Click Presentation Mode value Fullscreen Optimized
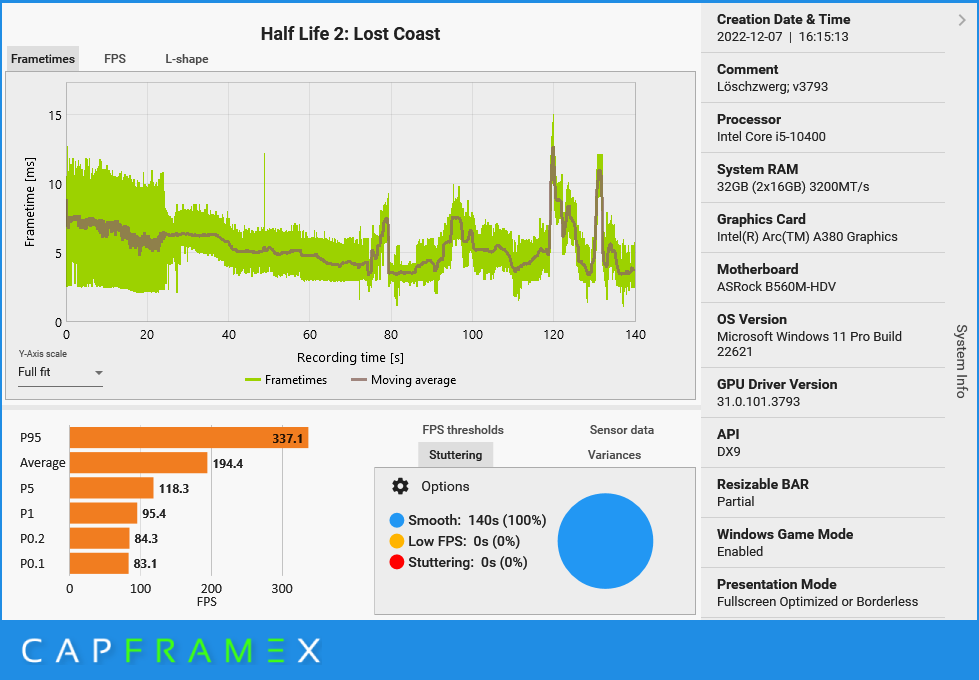 pyautogui.click(x=817, y=601)
